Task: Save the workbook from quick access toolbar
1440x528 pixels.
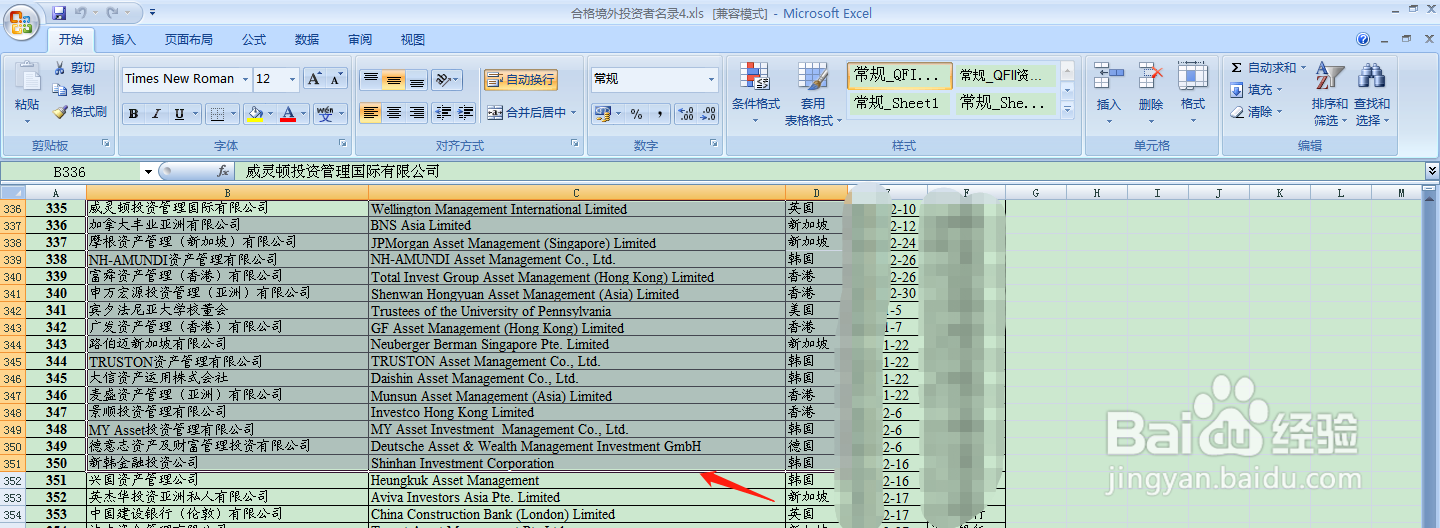Action: (x=59, y=13)
